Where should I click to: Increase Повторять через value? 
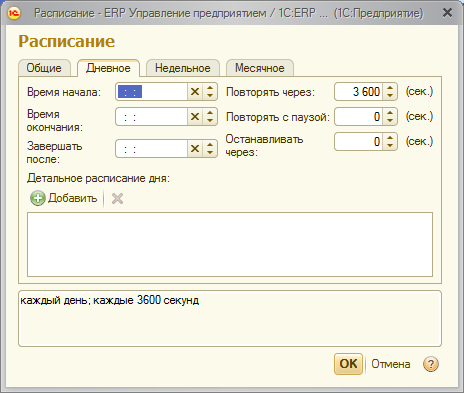click(390, 88)
